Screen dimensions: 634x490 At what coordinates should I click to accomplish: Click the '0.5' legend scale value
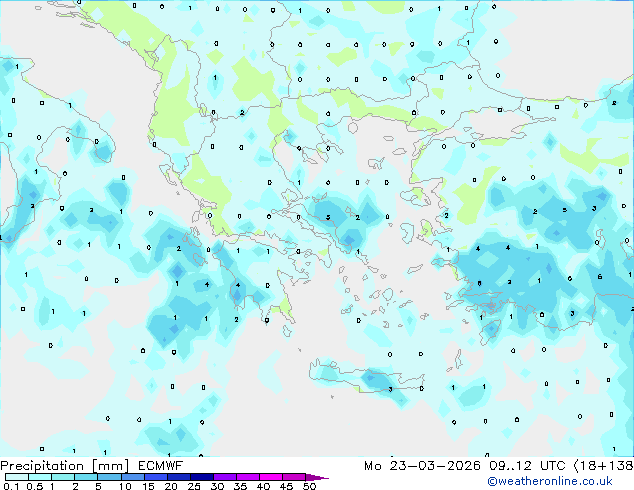tap(35, 486)
